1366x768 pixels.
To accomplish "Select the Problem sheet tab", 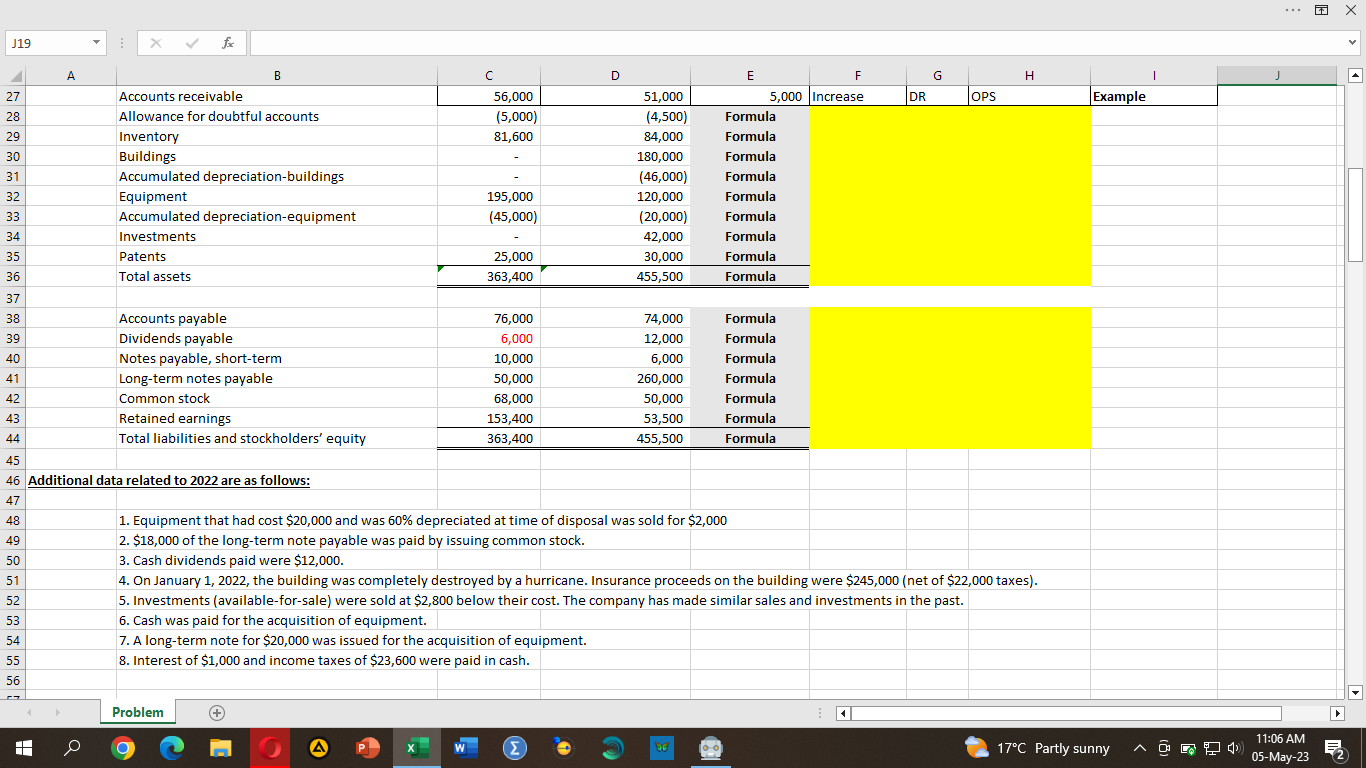I will click(138, 712).
